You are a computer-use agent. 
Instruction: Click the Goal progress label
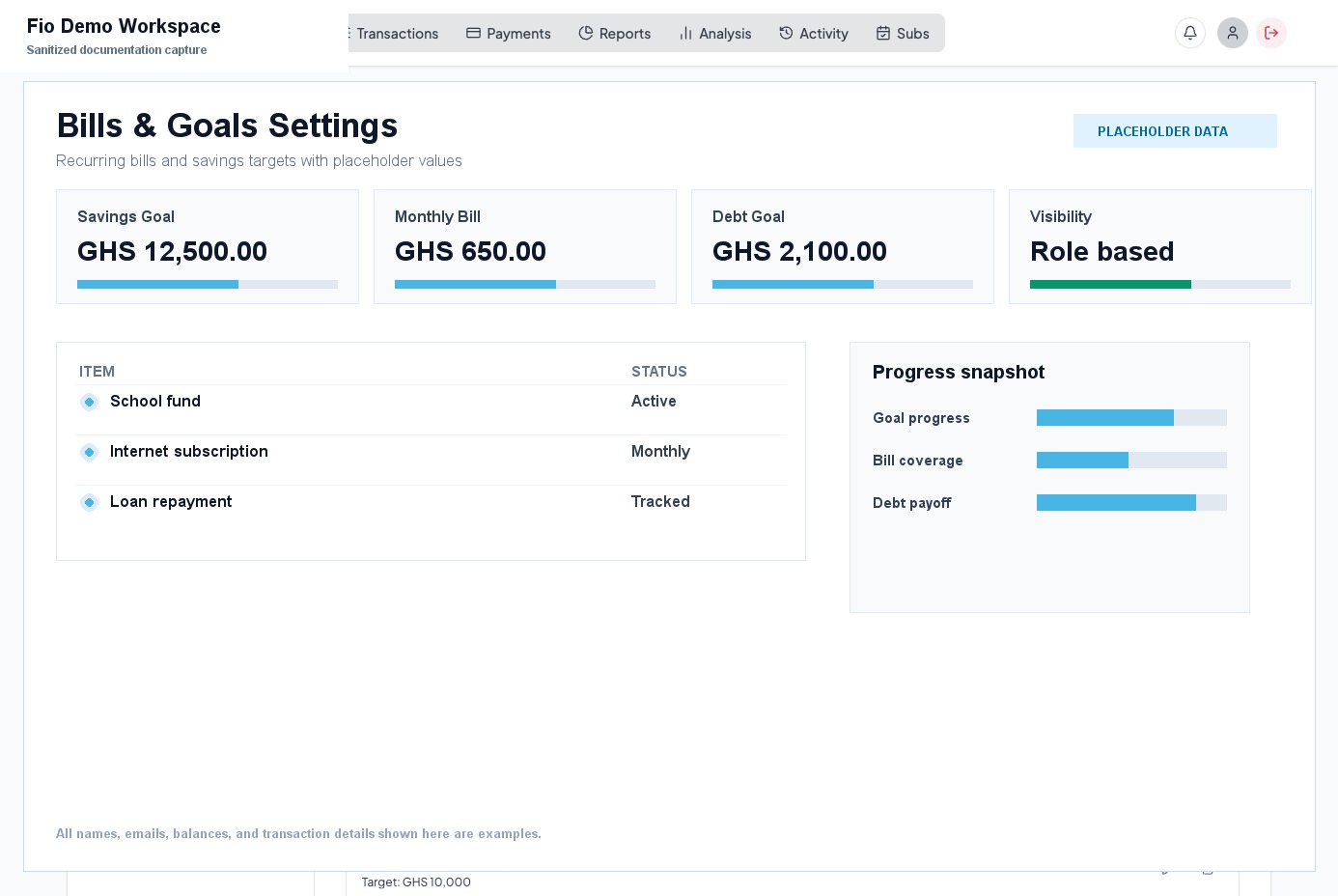click(921, 418)
